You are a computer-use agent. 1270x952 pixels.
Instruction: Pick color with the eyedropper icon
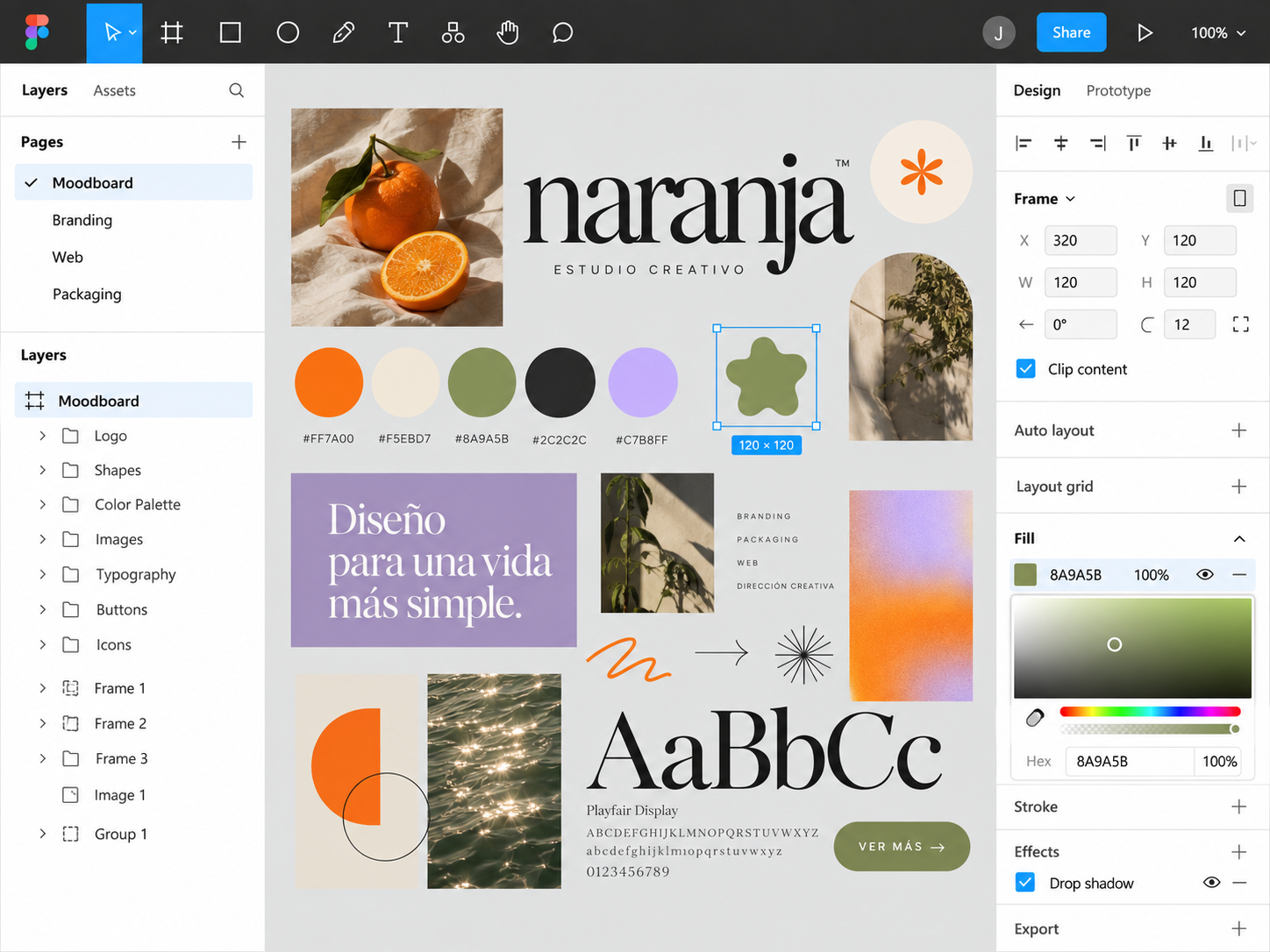(1035, 718)
